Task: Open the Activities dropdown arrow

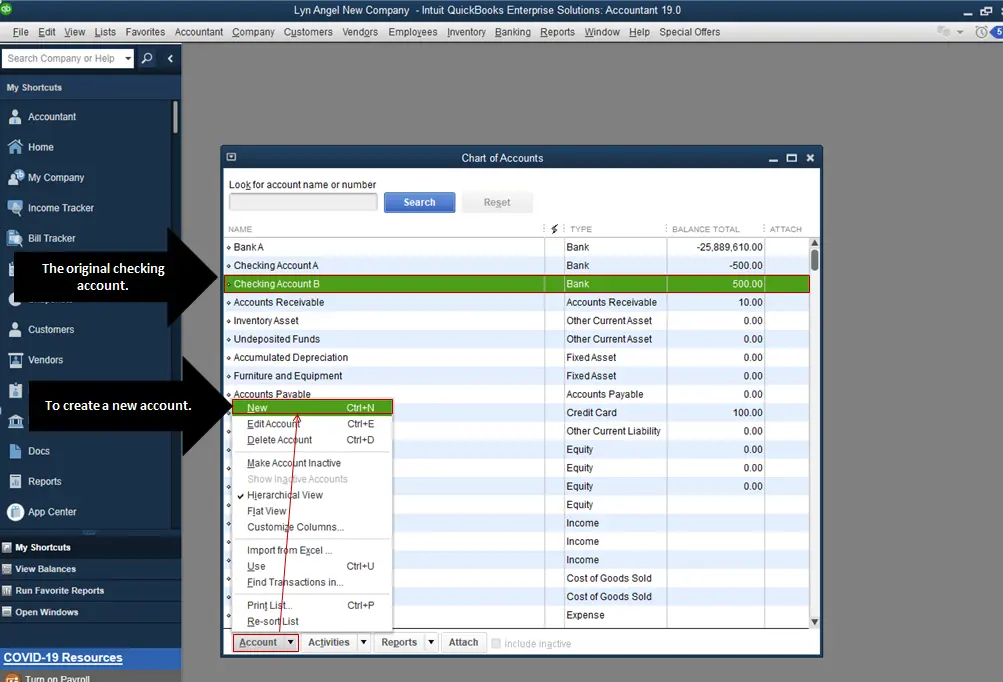Action: coord(363,642)
